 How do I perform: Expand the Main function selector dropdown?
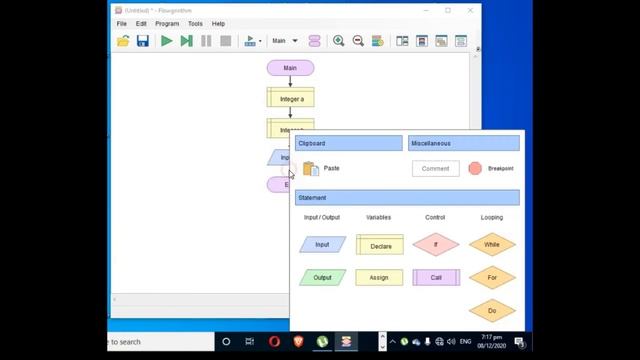point(295,41)
